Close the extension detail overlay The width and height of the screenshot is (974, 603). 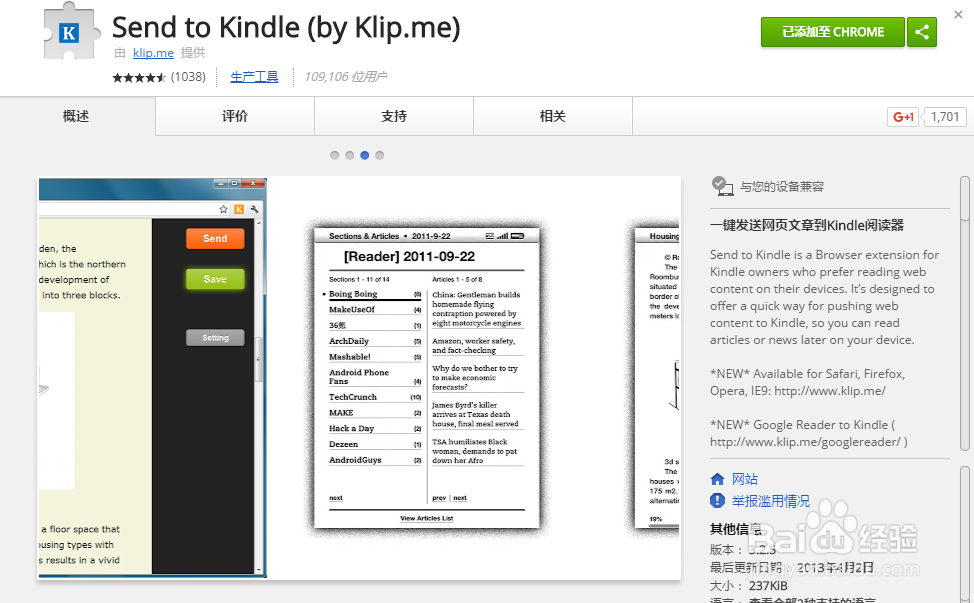(958, 14)
